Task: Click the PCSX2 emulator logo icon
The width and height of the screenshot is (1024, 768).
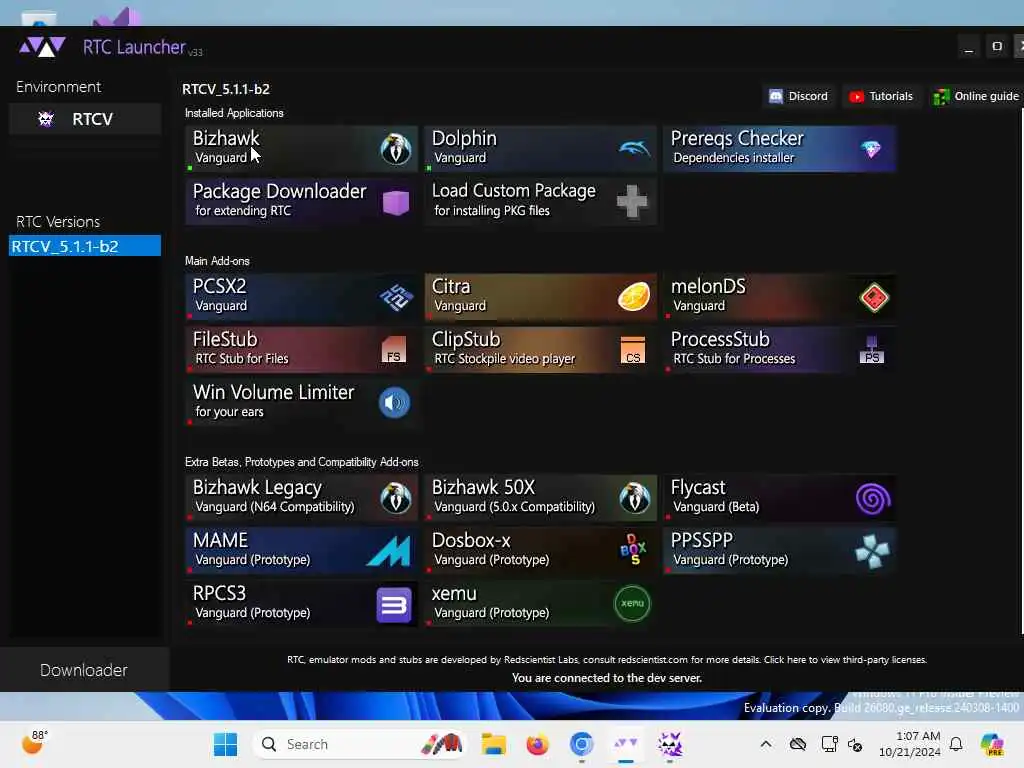Action: [396, 297]
